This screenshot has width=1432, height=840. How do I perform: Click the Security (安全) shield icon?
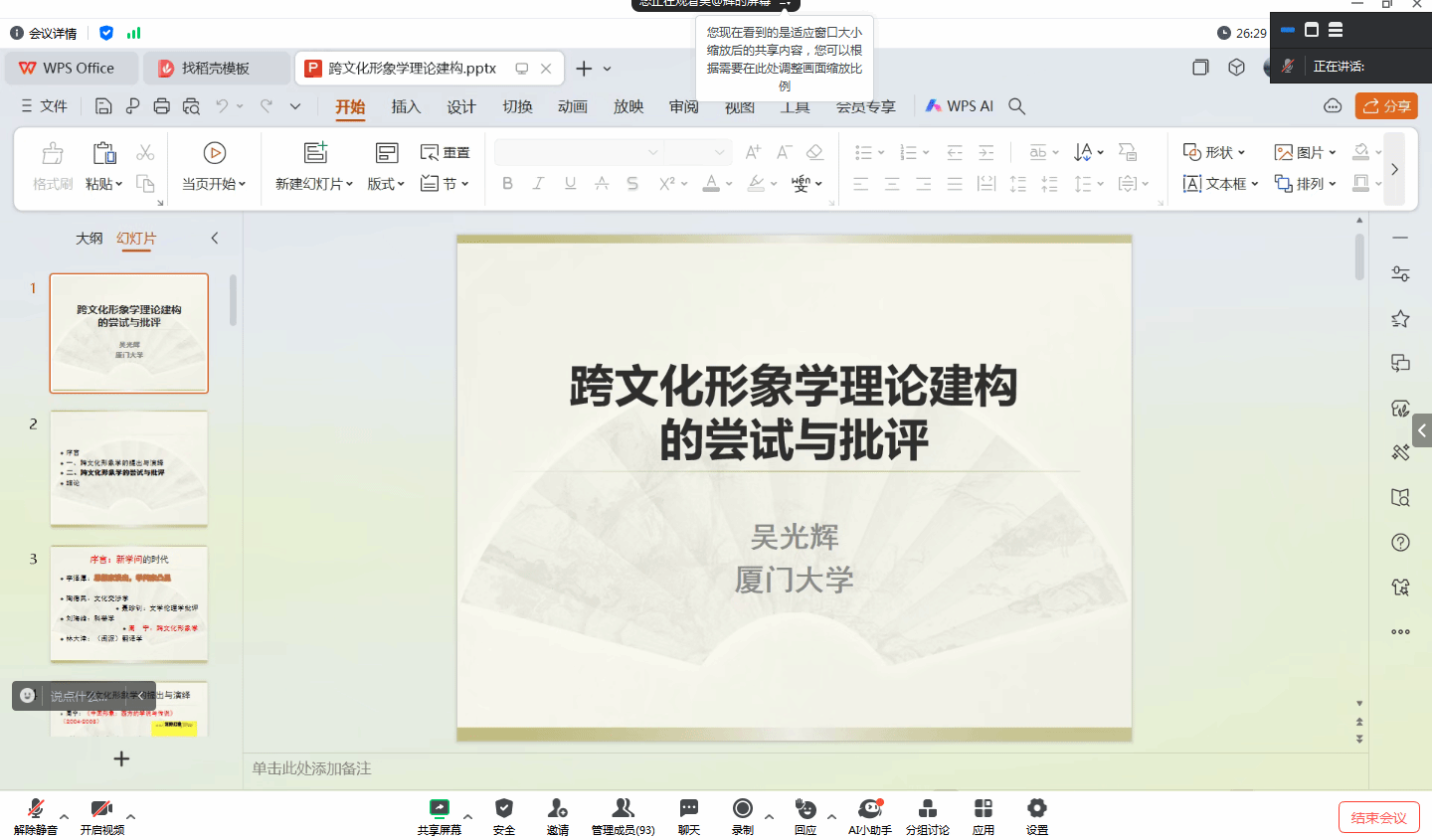coord(504,808)
